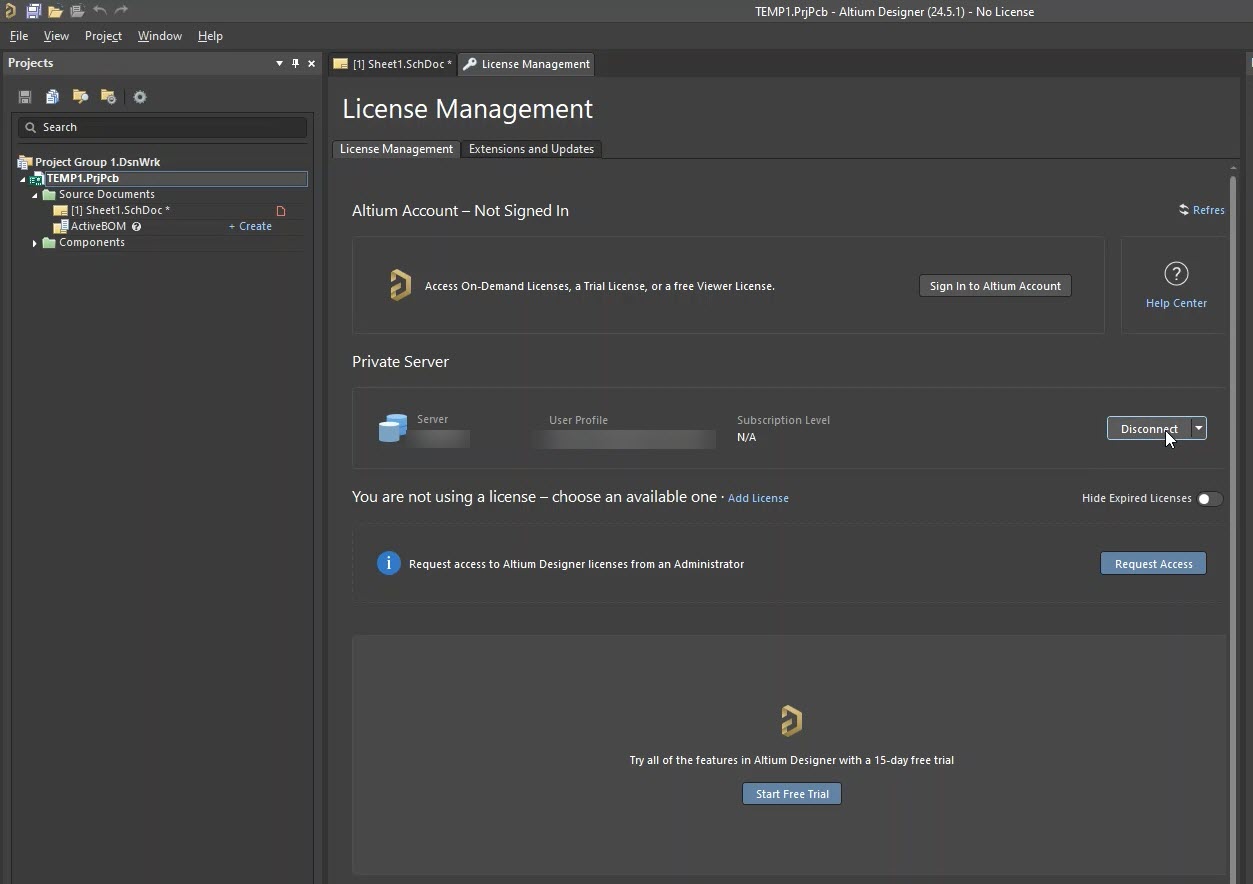Select the ActiveBOM tree entry
The image size is (1253, 884).
click(x=98, y=227)
